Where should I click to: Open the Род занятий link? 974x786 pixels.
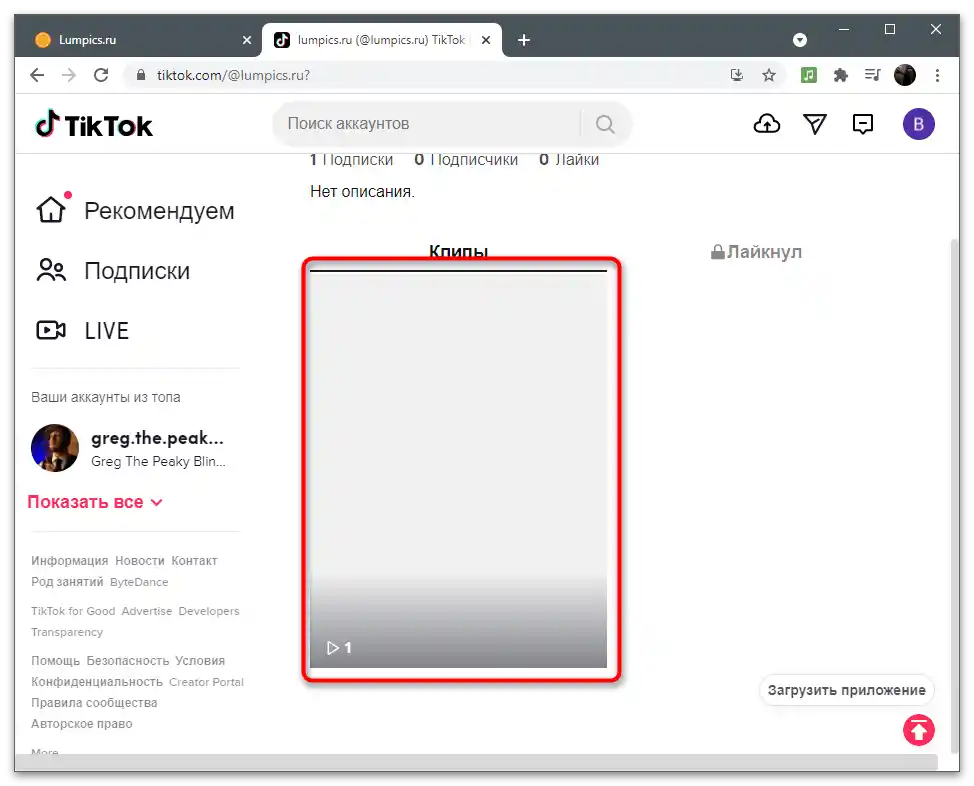(x=67, y=582)
